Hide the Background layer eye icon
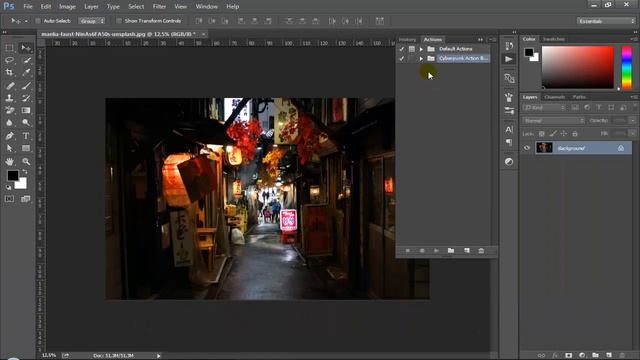 (x=527, y=148)
